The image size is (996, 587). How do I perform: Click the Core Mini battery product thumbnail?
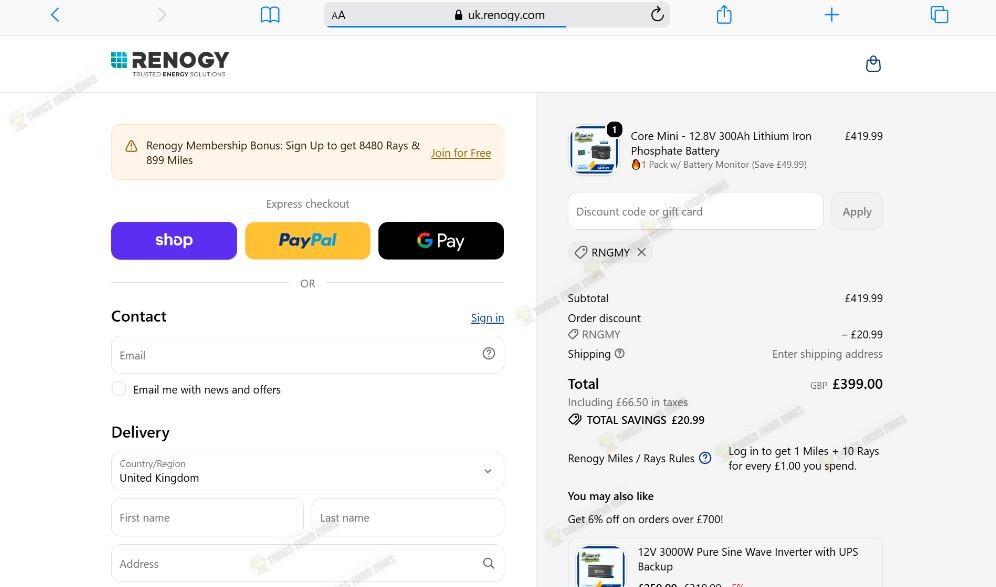pos(594,150)
